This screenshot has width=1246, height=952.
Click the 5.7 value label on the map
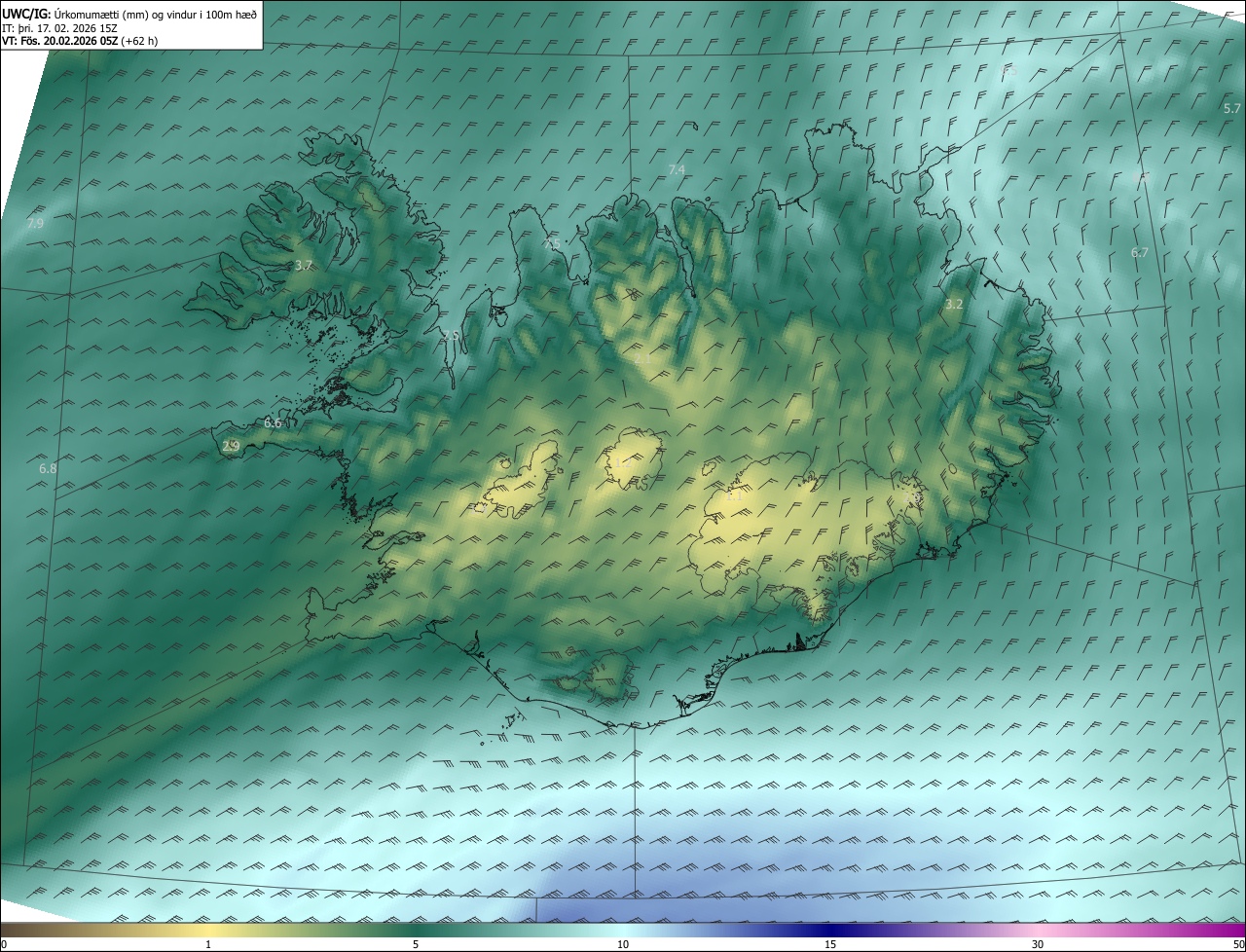(1232, 108)
